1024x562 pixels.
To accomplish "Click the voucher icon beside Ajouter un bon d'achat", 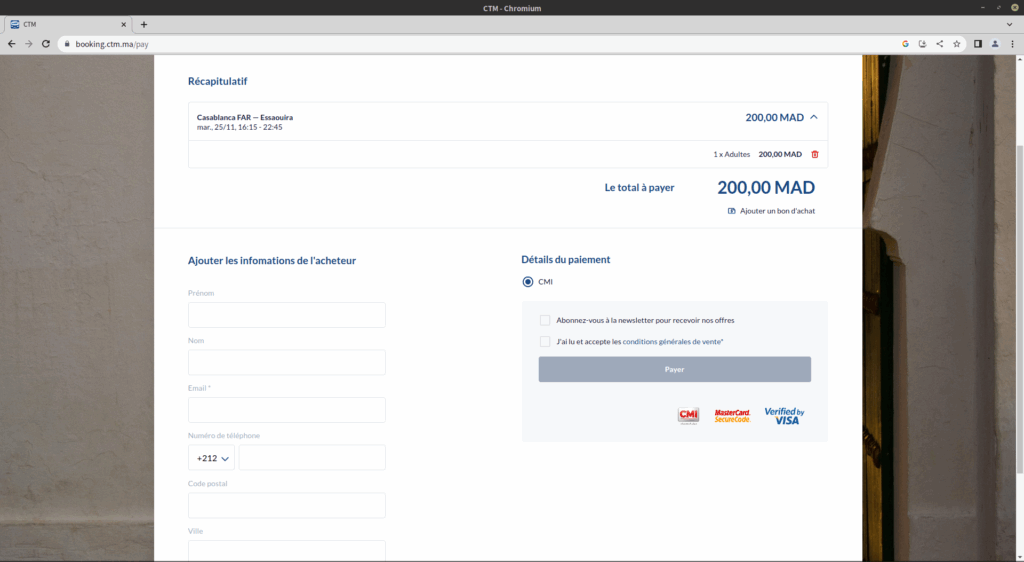I will click(732, 211).
